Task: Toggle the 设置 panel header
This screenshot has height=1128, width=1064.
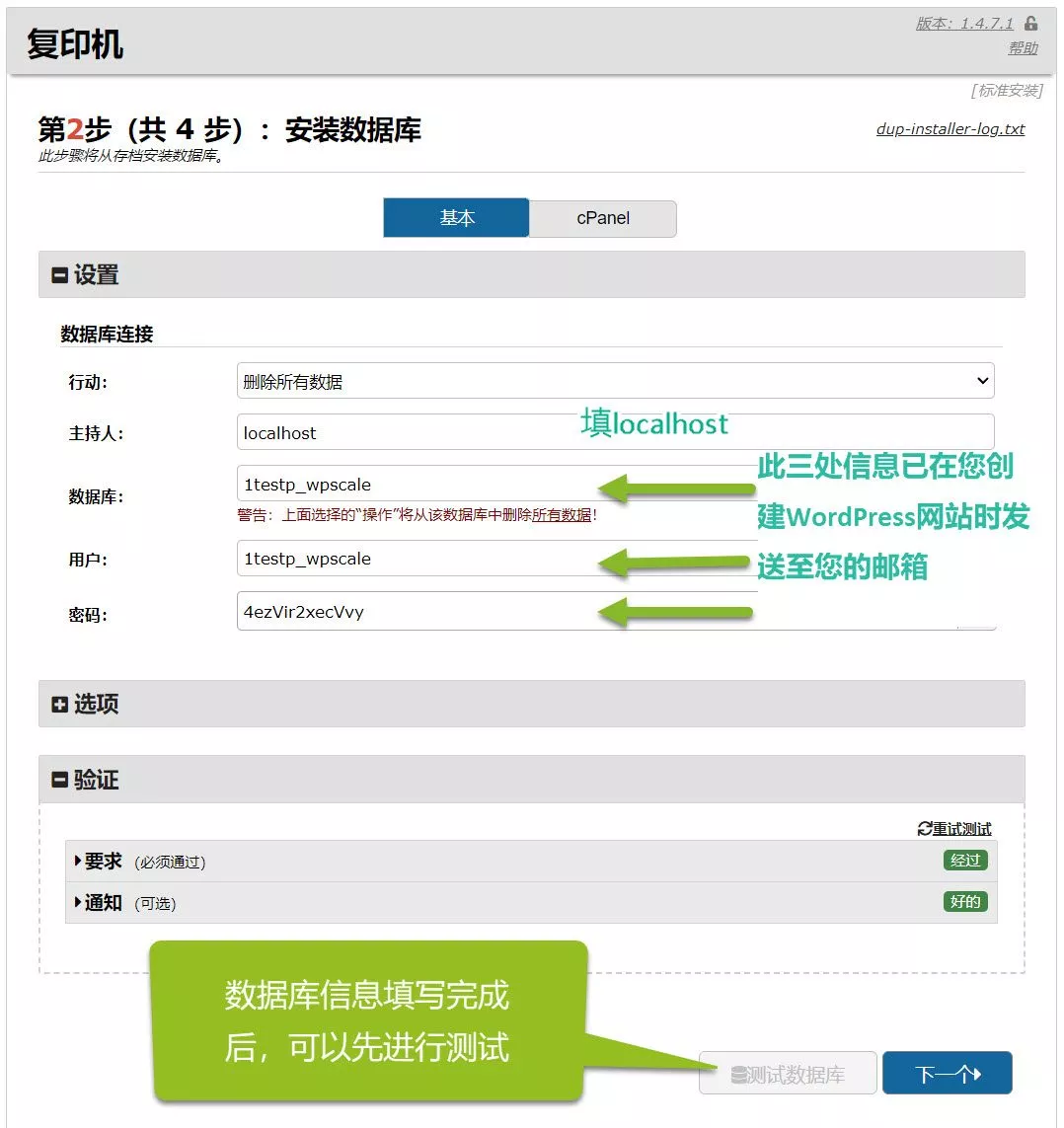Action: click(x=531, y=274)
